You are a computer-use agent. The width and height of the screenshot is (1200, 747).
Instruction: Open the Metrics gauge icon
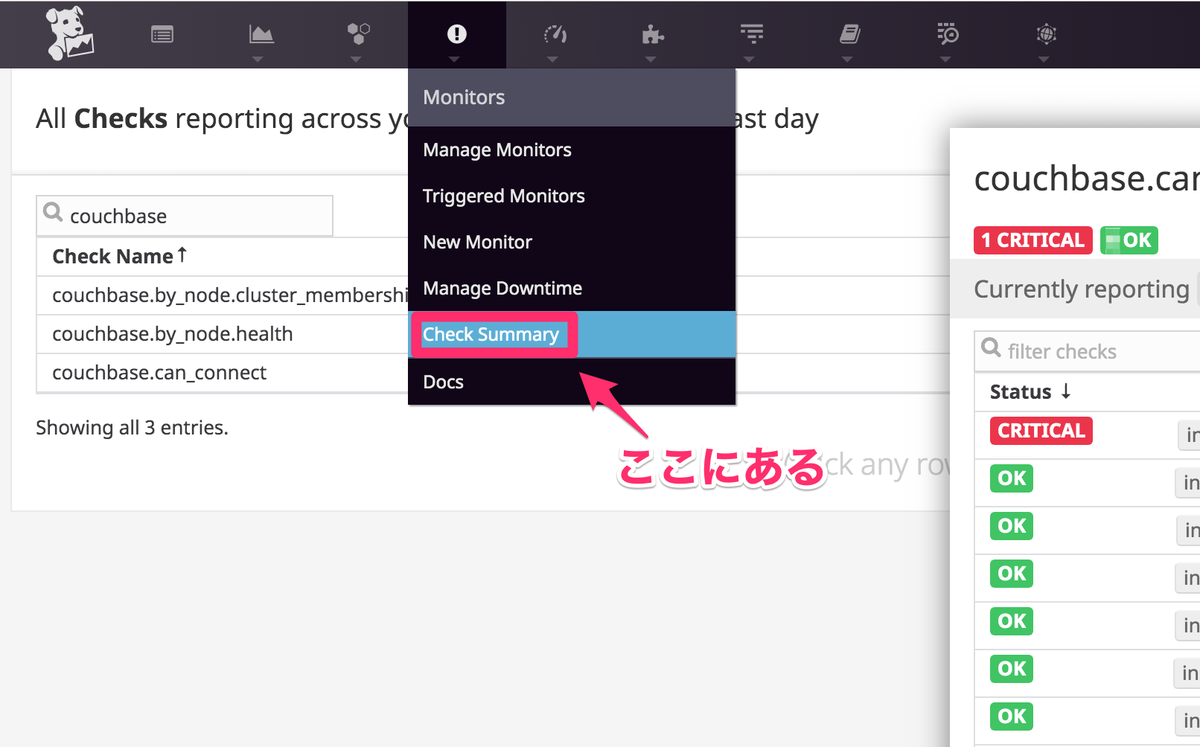555,34
